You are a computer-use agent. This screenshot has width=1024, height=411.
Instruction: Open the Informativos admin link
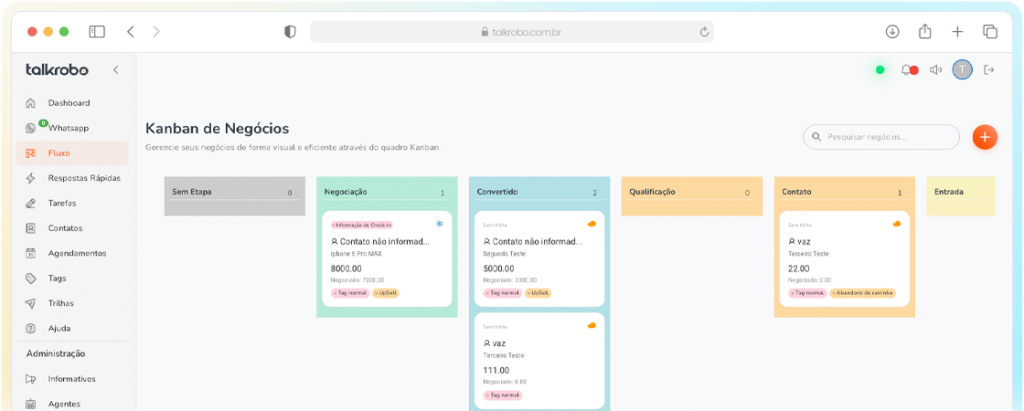(71, 379)
